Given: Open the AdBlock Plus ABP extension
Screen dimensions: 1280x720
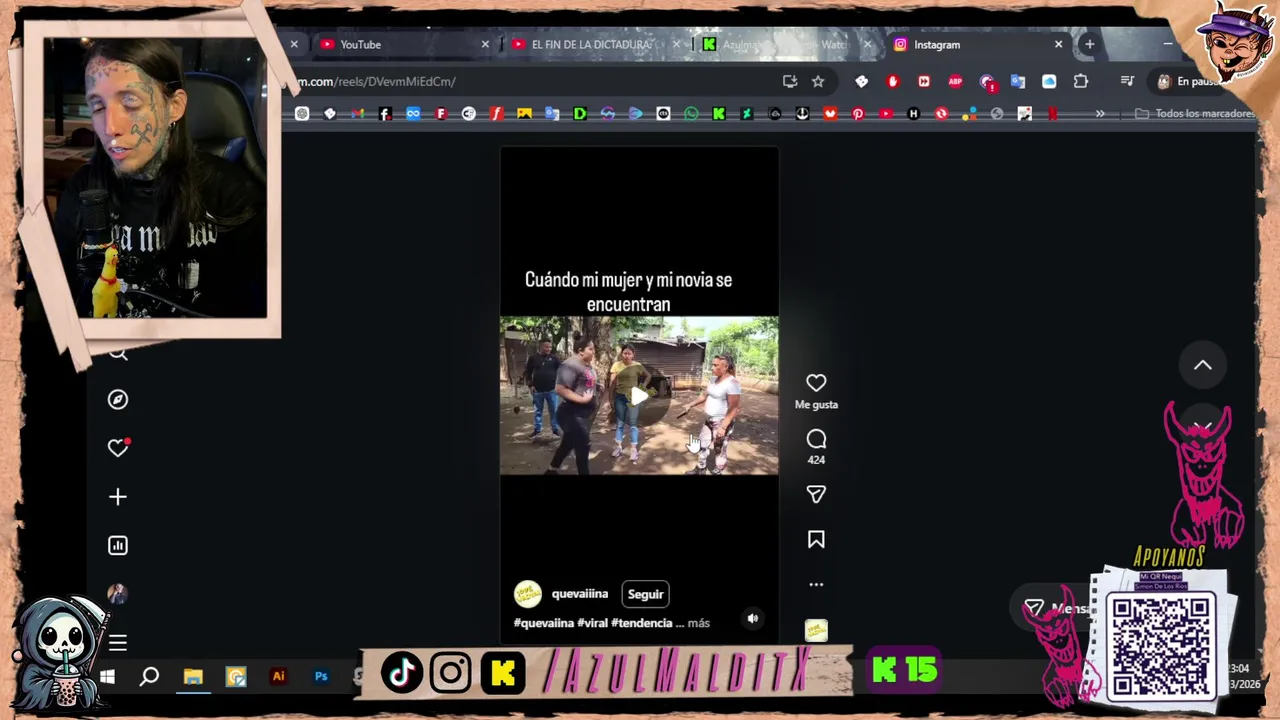Looking at the screenshot, I should [955, 81].
